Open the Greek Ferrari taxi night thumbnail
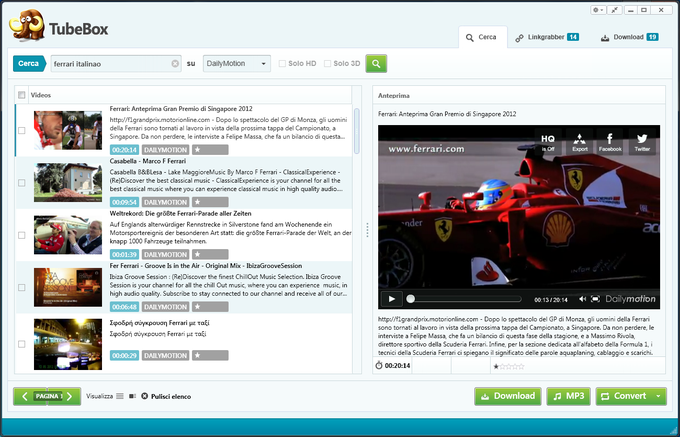Screen dimensions: 680x437 68,344
